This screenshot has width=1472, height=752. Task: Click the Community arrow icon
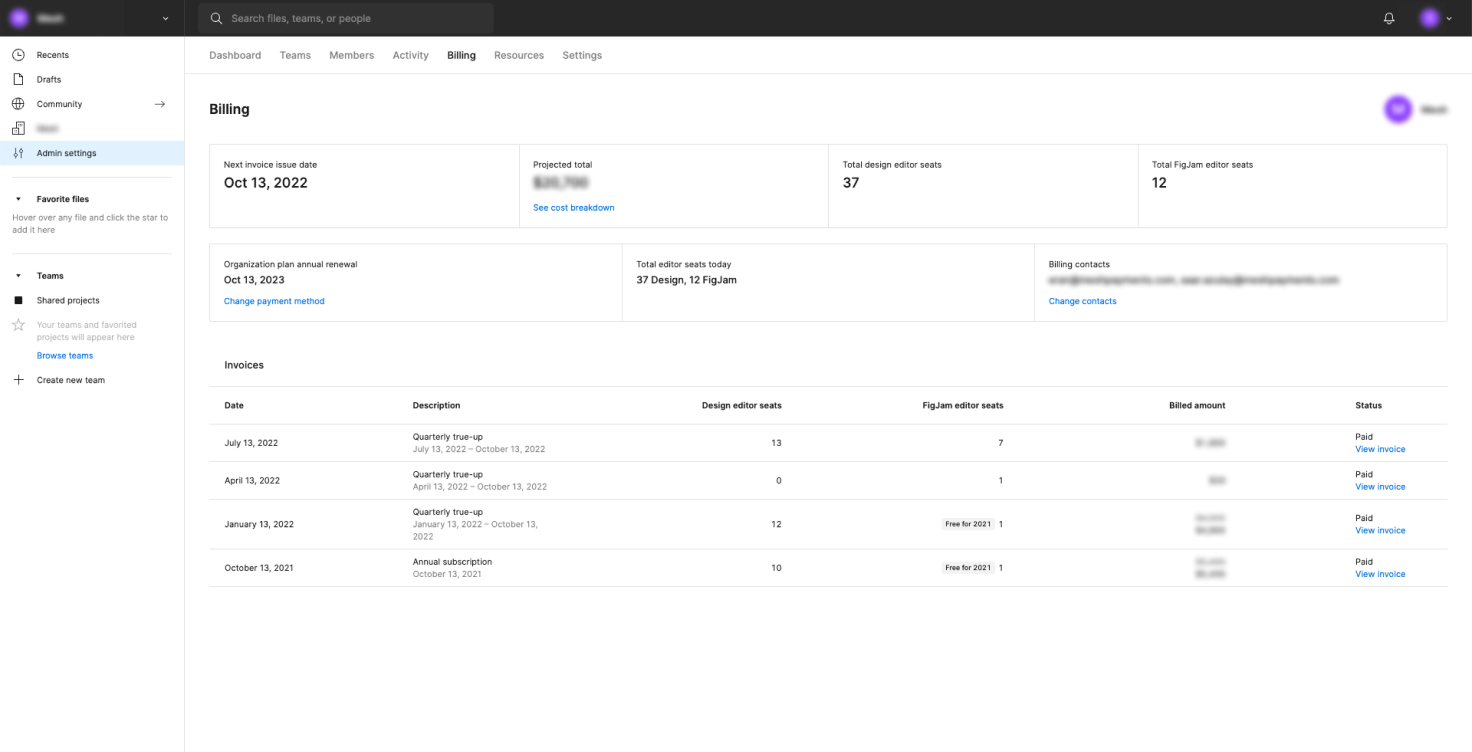click(159, 104)
